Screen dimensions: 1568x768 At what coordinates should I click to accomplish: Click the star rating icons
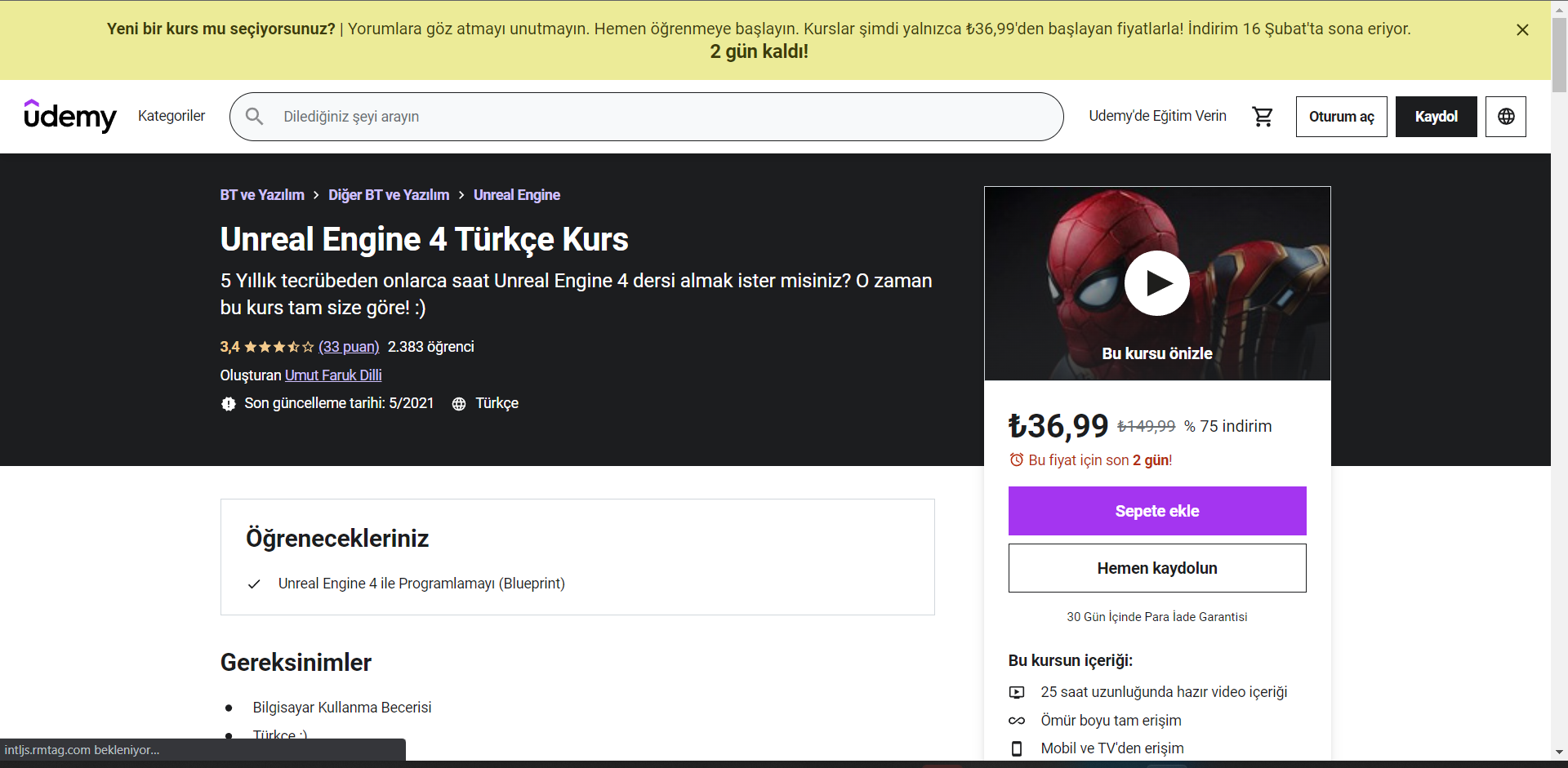coord(278,347)
